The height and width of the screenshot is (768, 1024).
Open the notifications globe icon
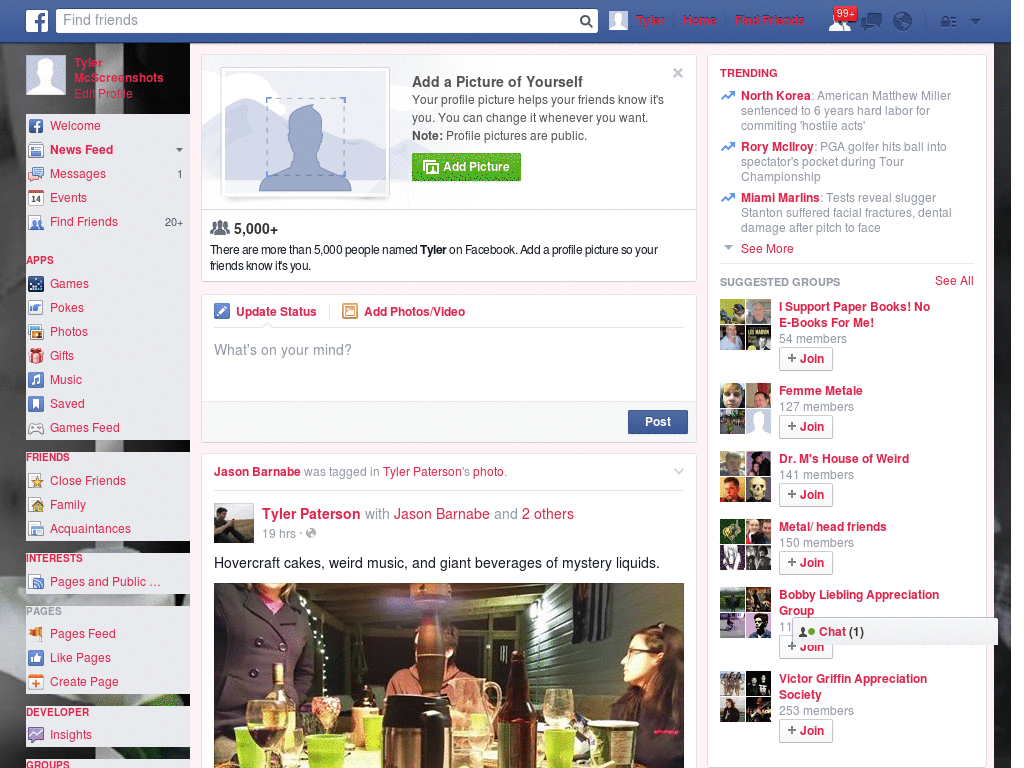point(903,22)
